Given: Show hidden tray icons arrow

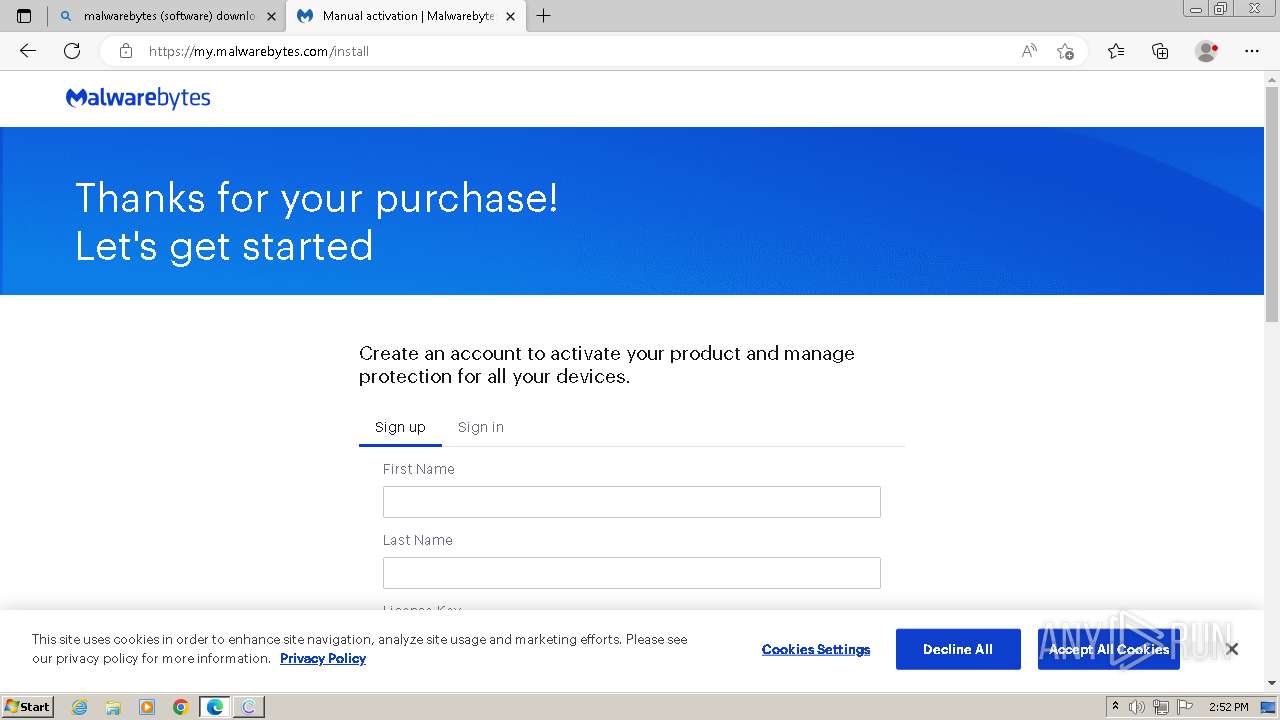Looking at the screenshot, I should 1116,707.
